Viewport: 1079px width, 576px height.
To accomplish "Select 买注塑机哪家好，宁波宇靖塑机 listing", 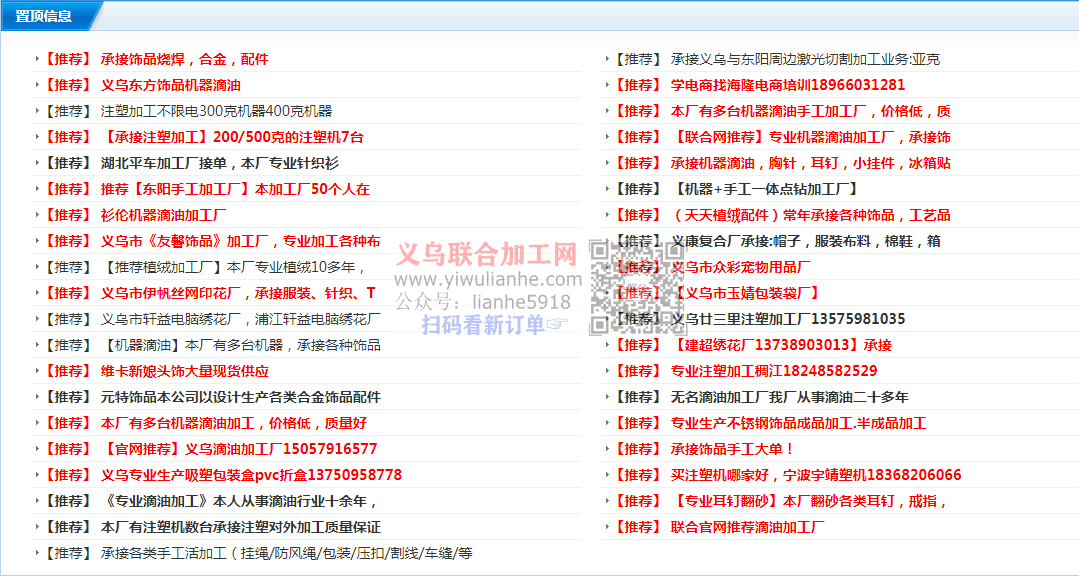I will click(x=816, y=476).
